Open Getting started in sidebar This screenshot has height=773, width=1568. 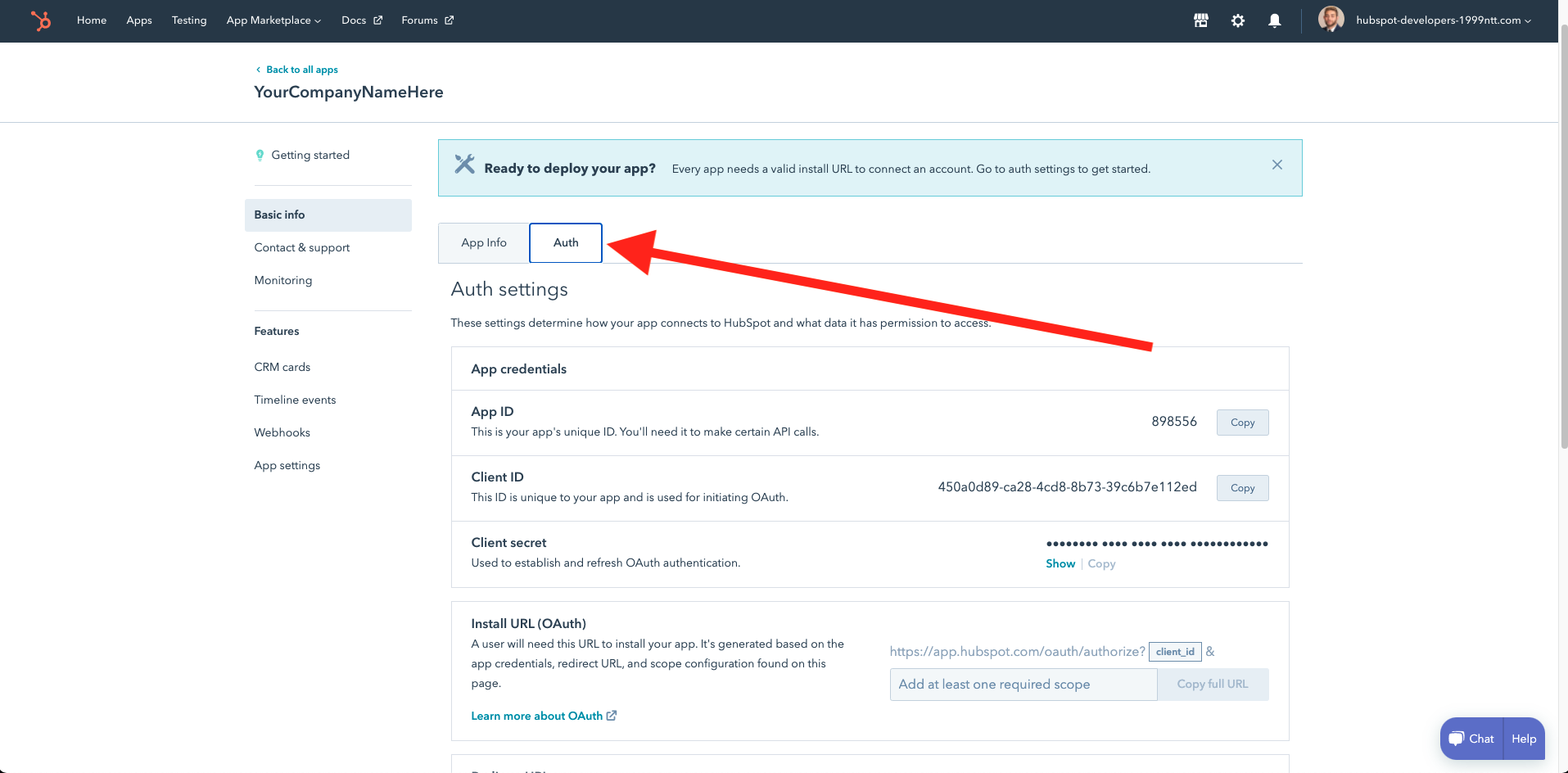pos(310,155)
